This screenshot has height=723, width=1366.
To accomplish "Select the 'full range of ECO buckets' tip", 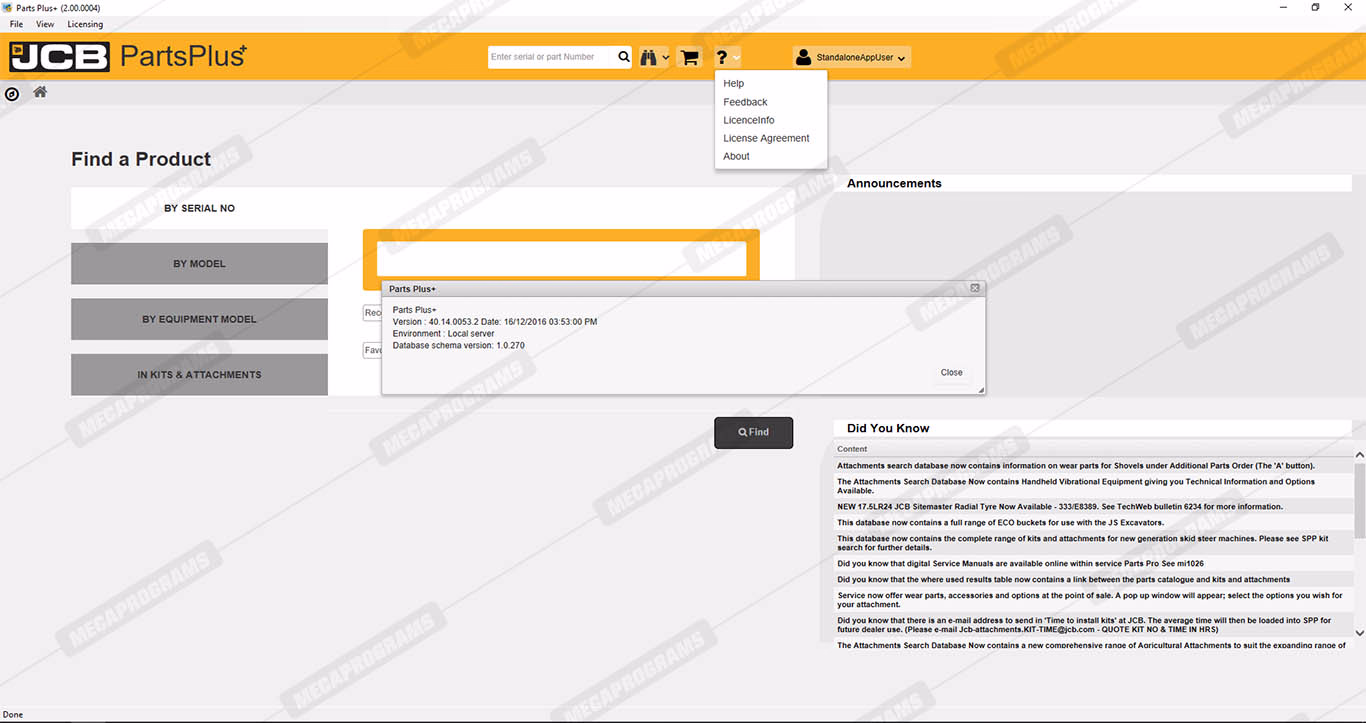I will coord(1093,522).
